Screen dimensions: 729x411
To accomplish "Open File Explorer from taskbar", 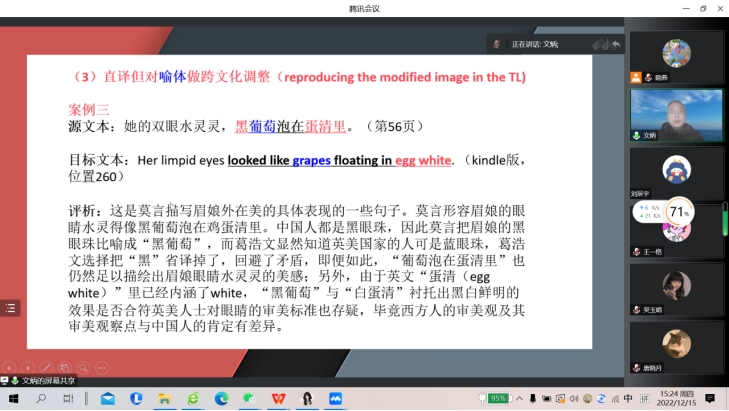I will [x=164, y=398].
